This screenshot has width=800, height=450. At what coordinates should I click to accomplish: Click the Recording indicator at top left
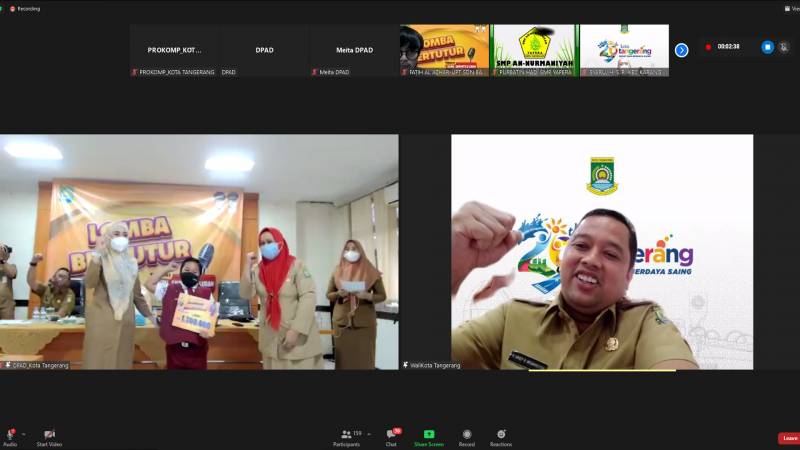tap(25, 8)
